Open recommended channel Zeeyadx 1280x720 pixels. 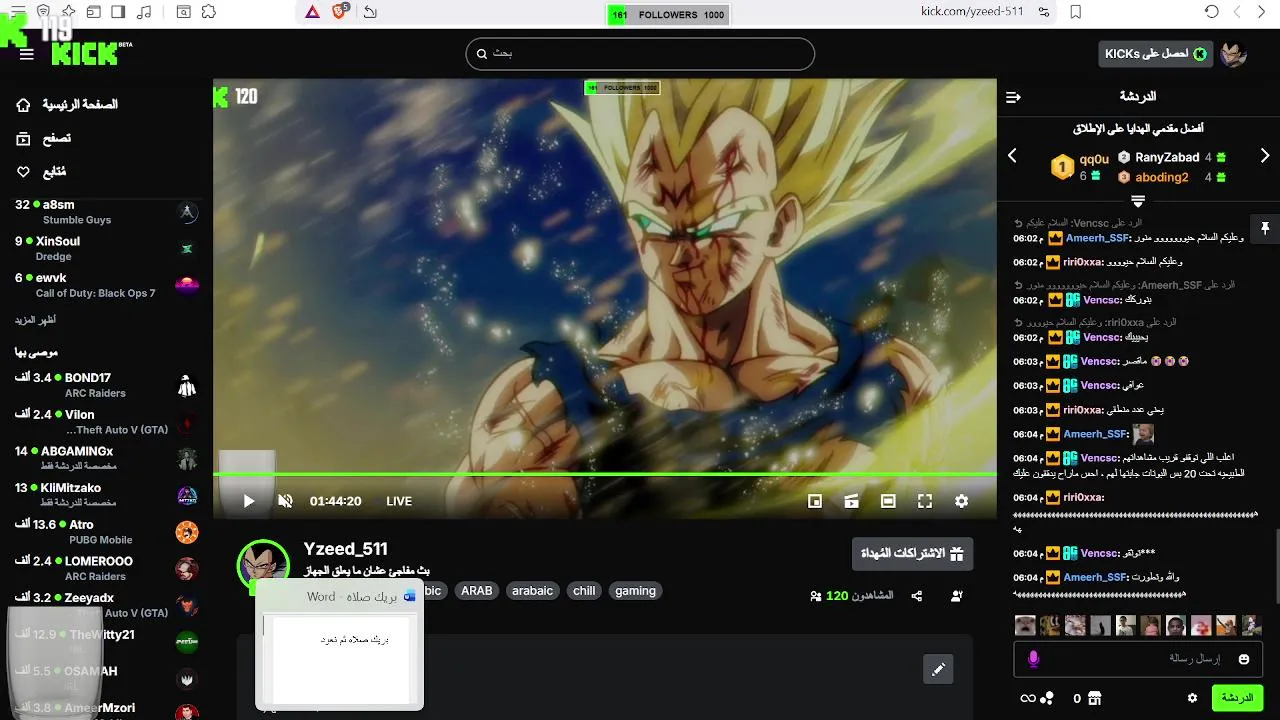pos(105,605)
